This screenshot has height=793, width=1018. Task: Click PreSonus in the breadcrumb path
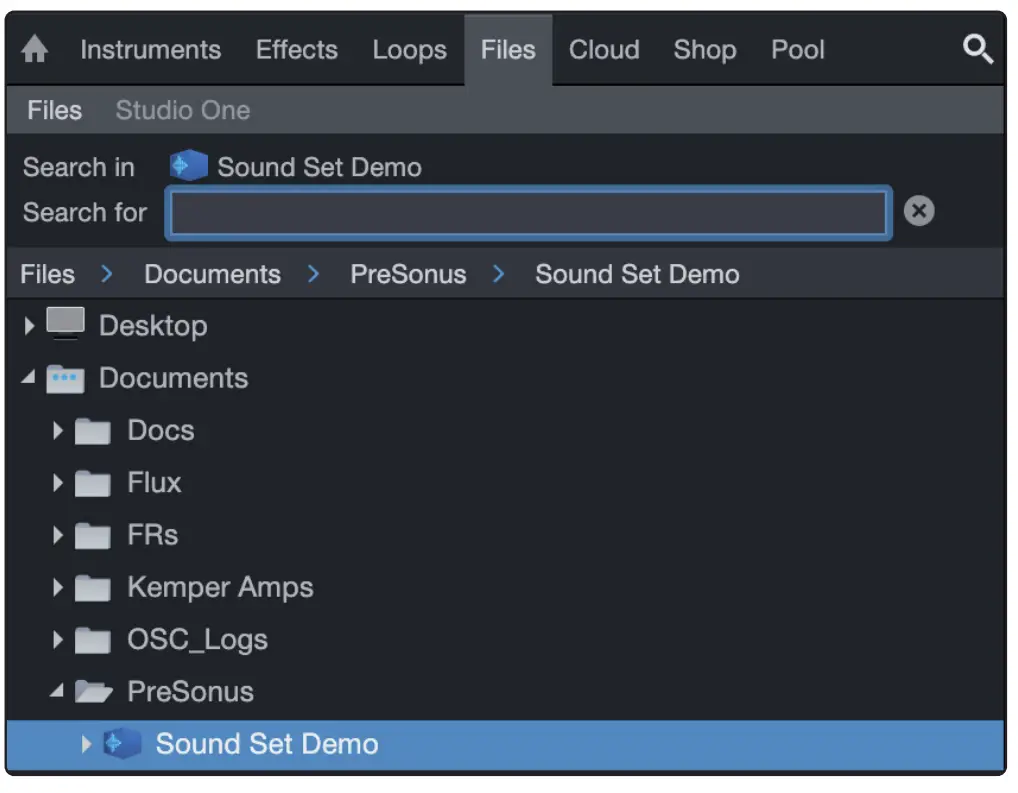click(408, 274)
